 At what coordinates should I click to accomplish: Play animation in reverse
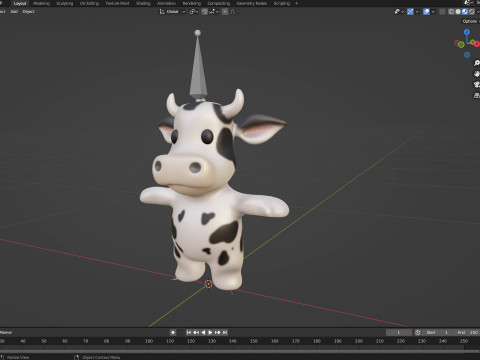tap(203, 332)
